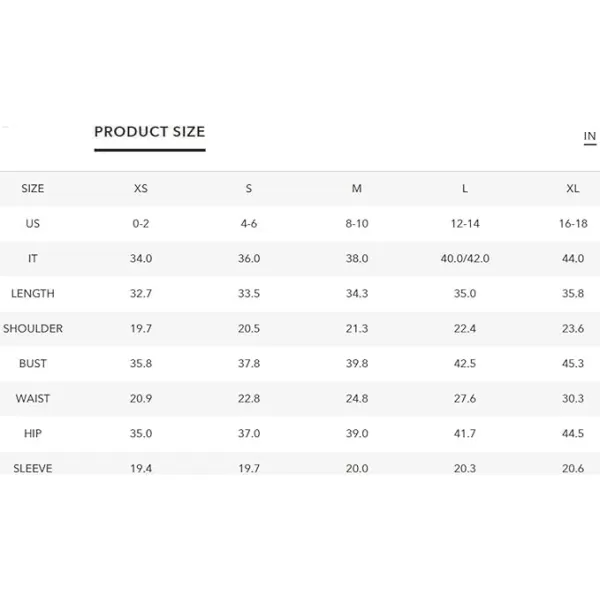Click the LENGTH row label
The width and height of the screenshot is (600, 600).
[x=33, y=293]
